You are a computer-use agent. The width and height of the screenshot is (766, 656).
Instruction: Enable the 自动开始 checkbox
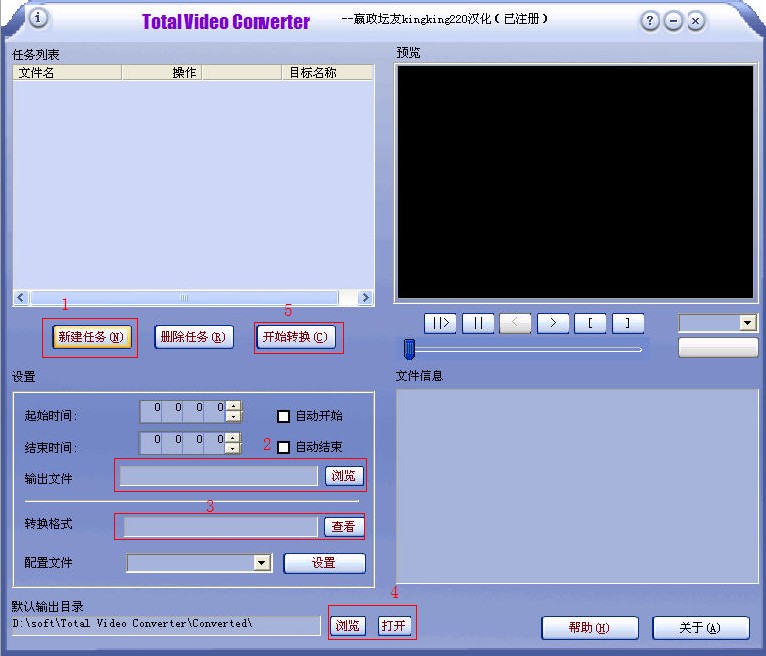pyautogui.click(x=283, y=416)
